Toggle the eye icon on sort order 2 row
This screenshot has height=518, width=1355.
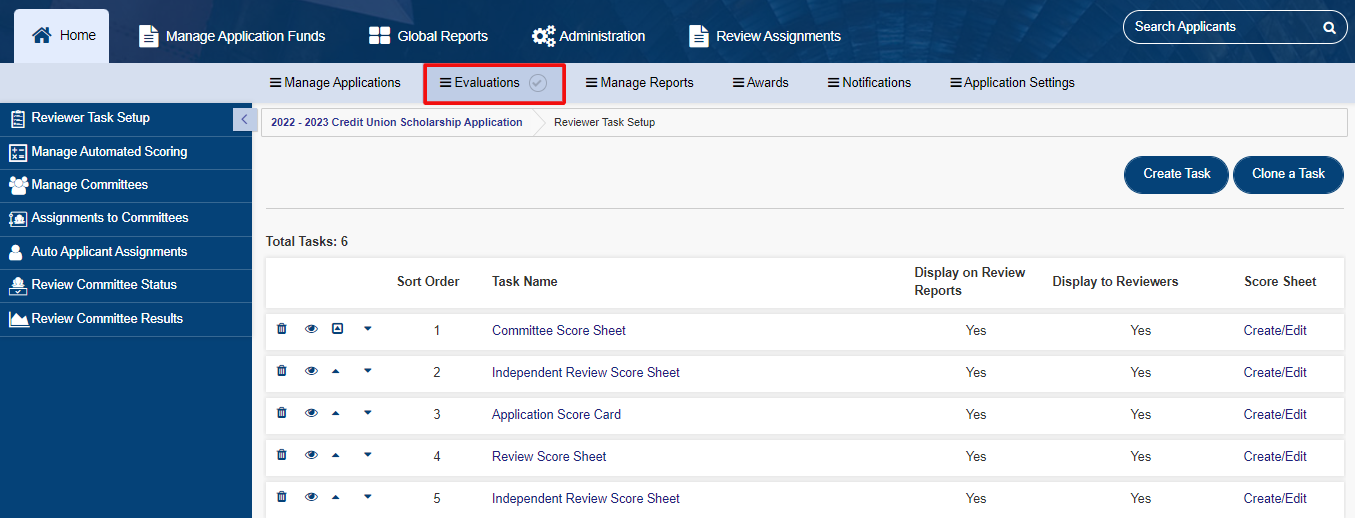[x=311, y=371]
